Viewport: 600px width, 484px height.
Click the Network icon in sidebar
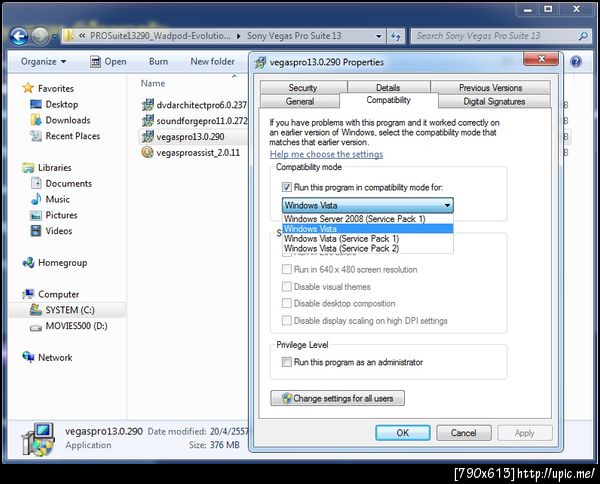click(x=28, y=357)
